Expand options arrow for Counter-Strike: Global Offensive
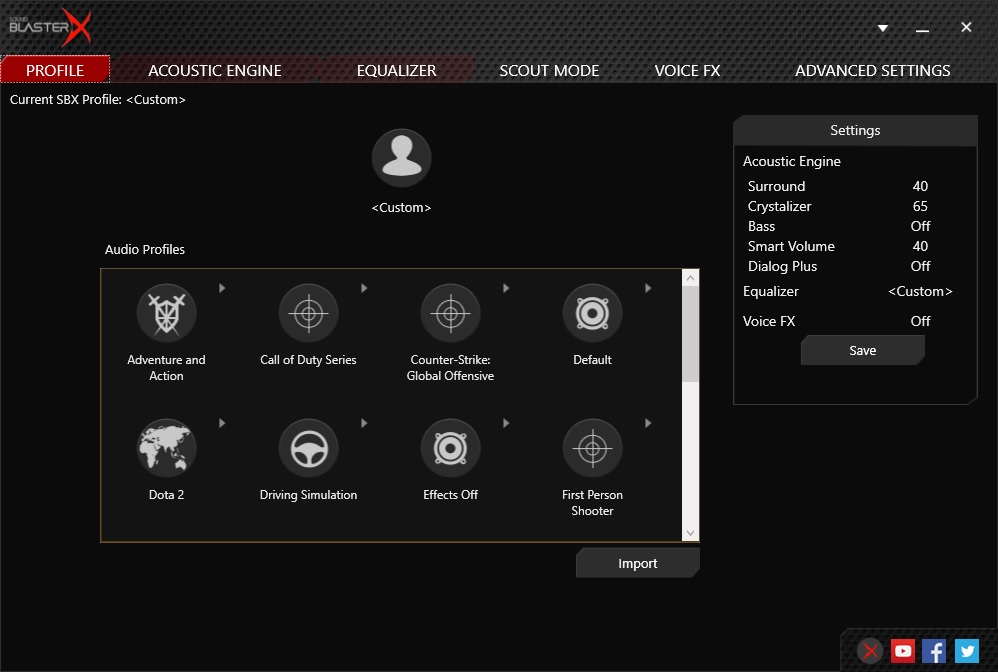The height and width of the screenshot is (672, 998). click(506, 288)
